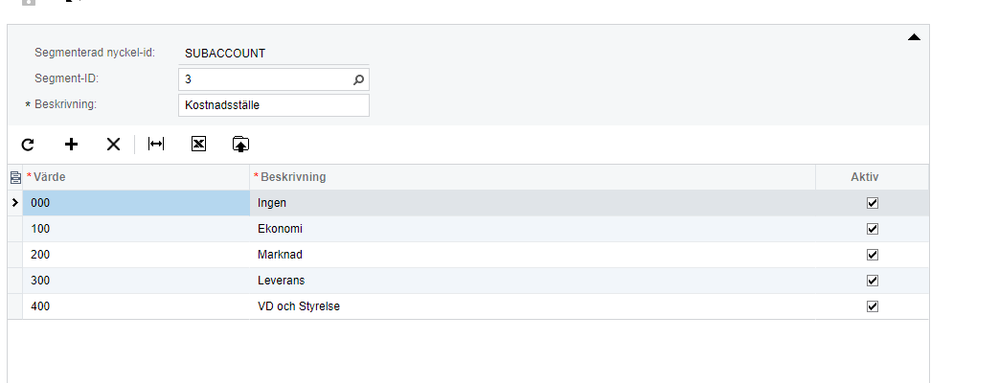Select the value cell 200
Screen dimensions: 999x383
136,255
